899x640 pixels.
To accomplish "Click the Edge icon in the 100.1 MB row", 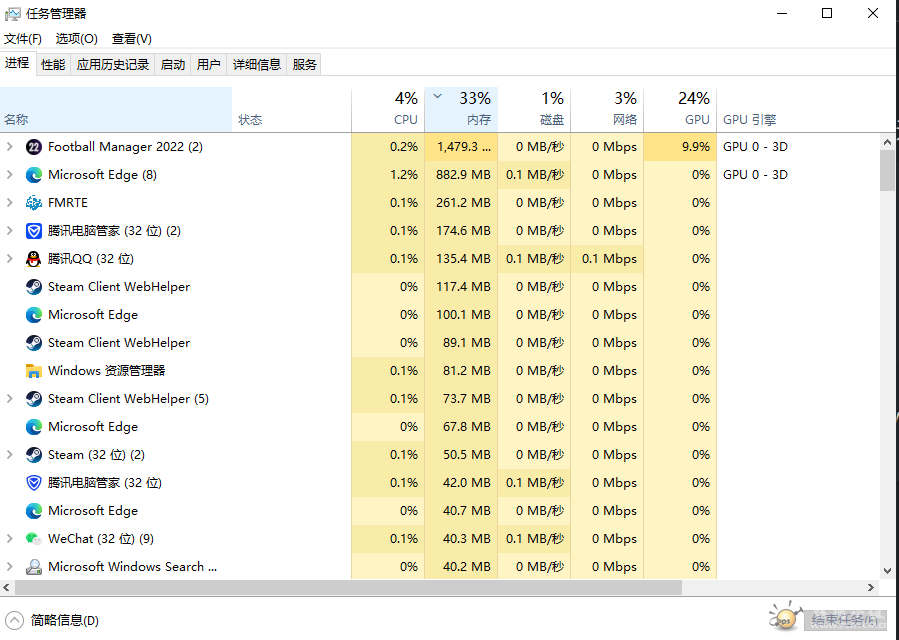I will (x=34, y=315).
